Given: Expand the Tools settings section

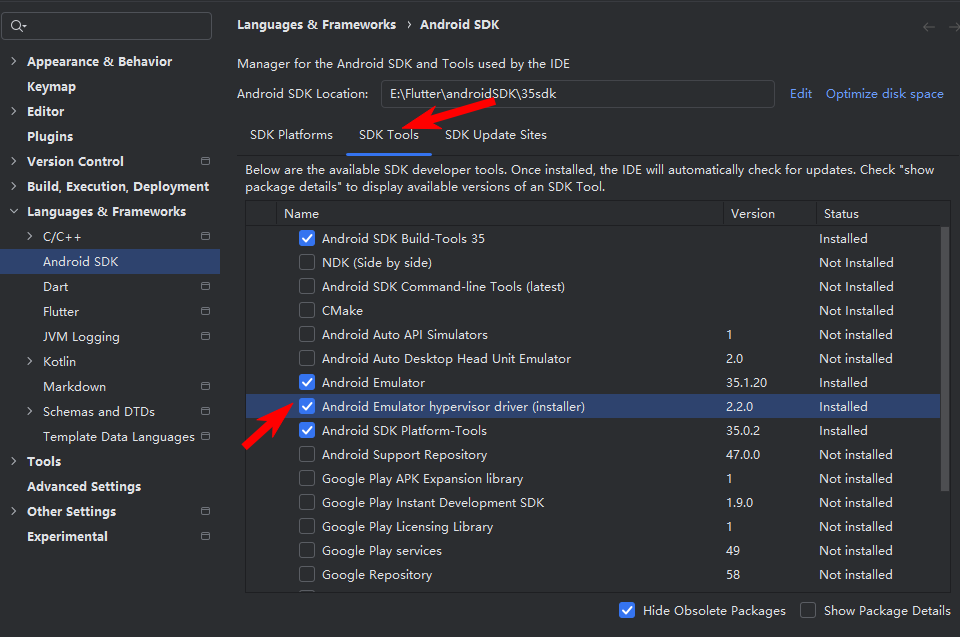Looking at the screenshot, I should 13,461.
